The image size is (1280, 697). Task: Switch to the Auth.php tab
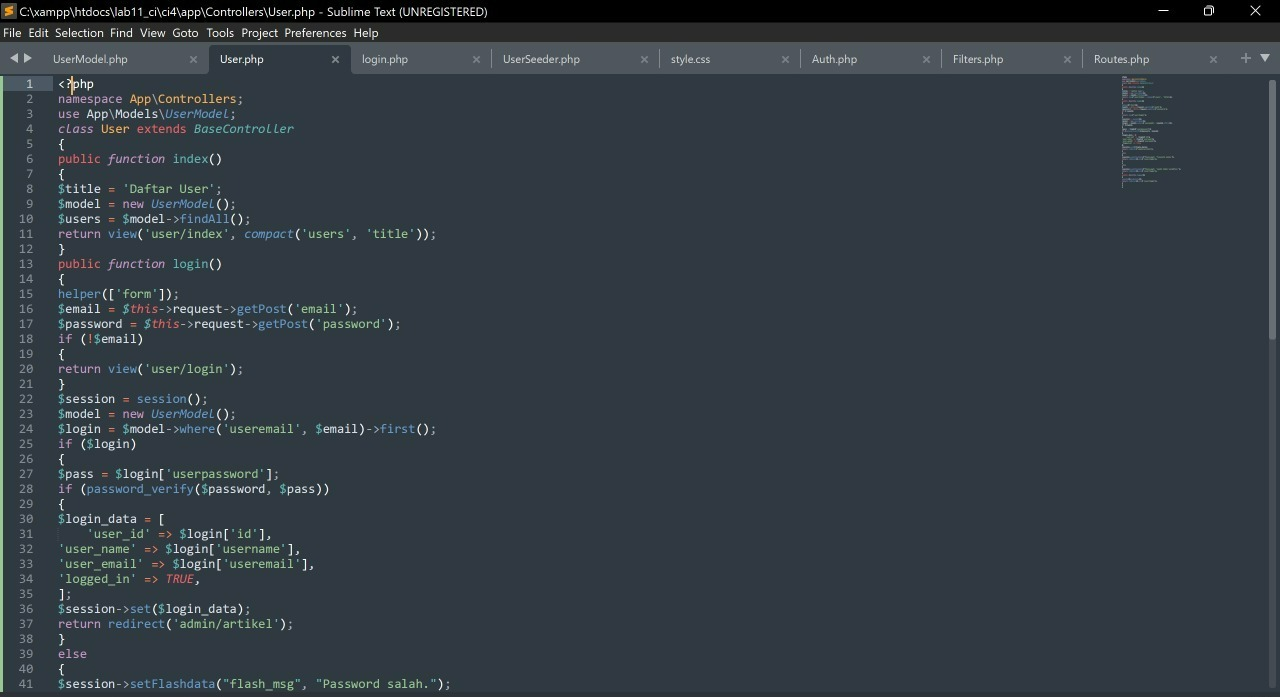tap(834, 59)
